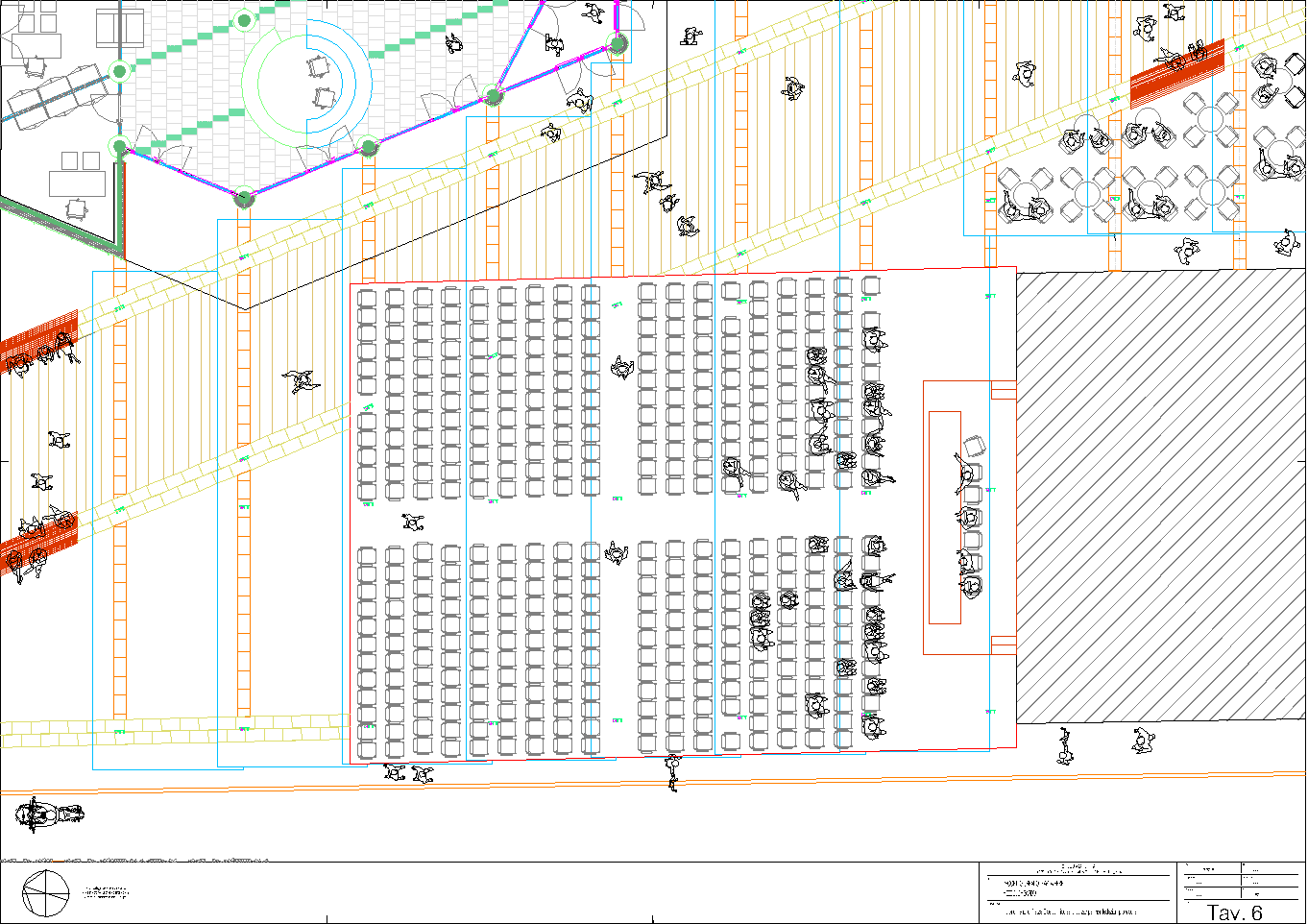Click the drawing description line in the title block
1308x924 pixels.
[x=1071, y=912]
